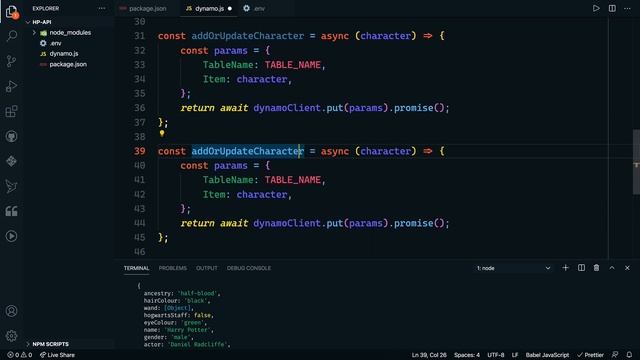Click the highlighted 'addOrUpdateCharacter' on line 39
Screen dimensions: 640x360
coord(247,151)
